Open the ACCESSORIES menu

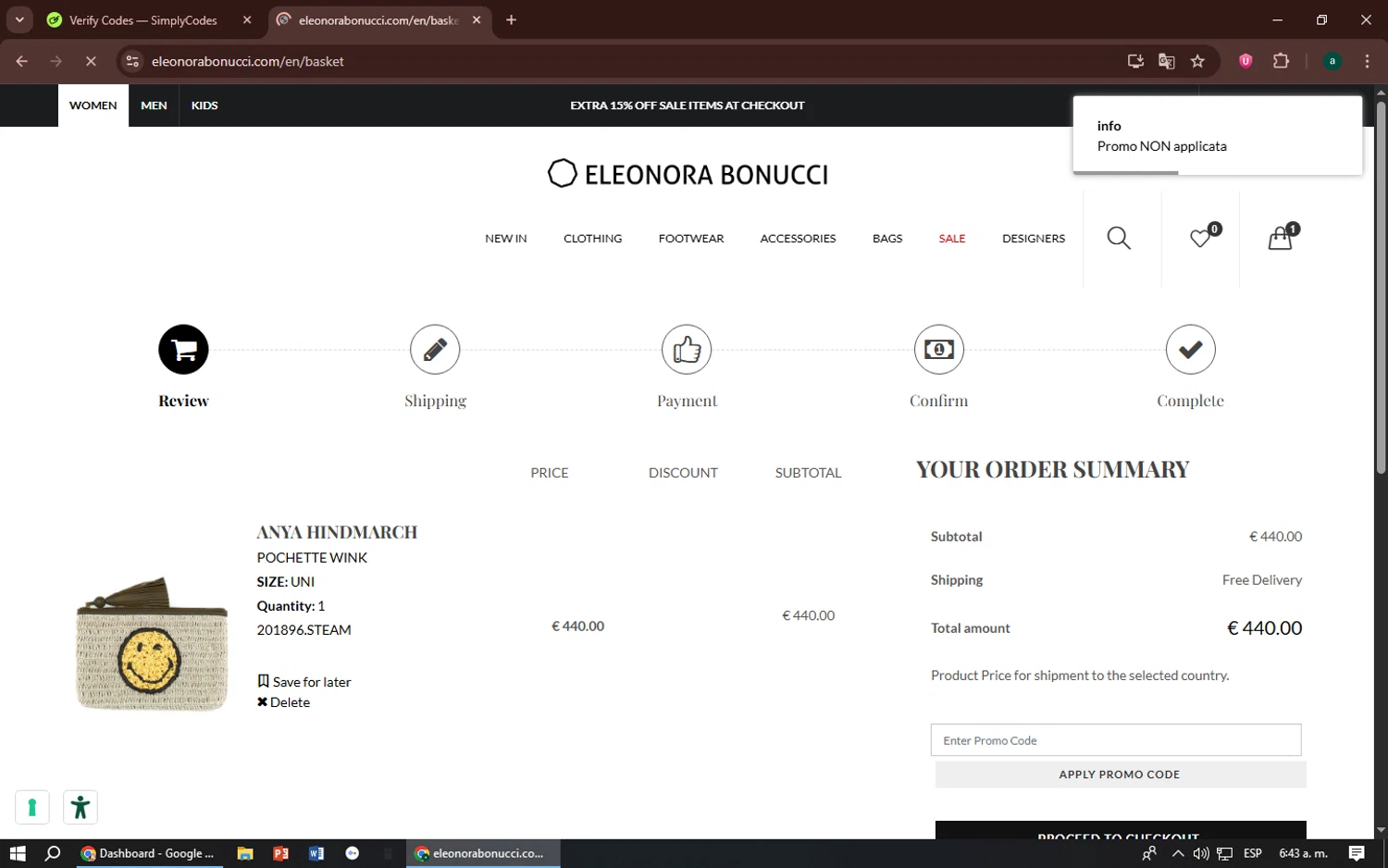point(798,239)
